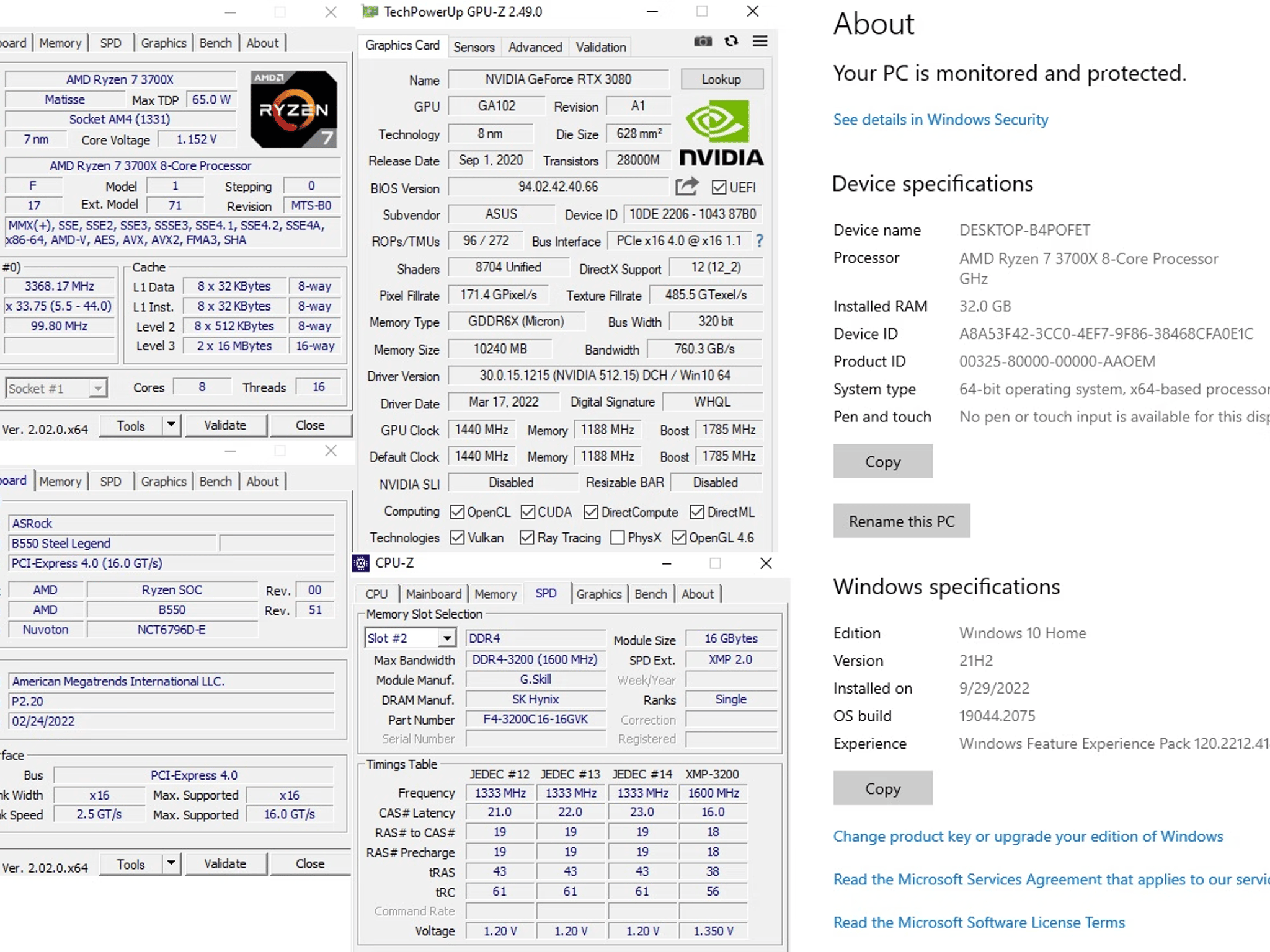
Task: Toggle the Ray Tracing checkbox
Action: [527, 537]
